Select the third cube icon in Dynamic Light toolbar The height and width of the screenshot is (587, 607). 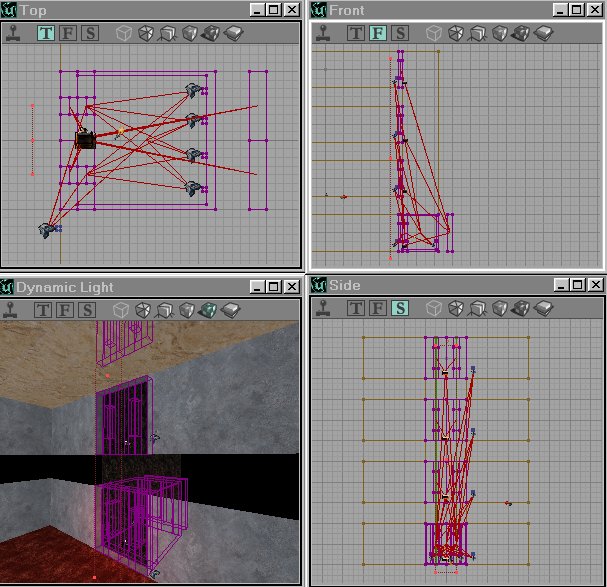point(167,310)
